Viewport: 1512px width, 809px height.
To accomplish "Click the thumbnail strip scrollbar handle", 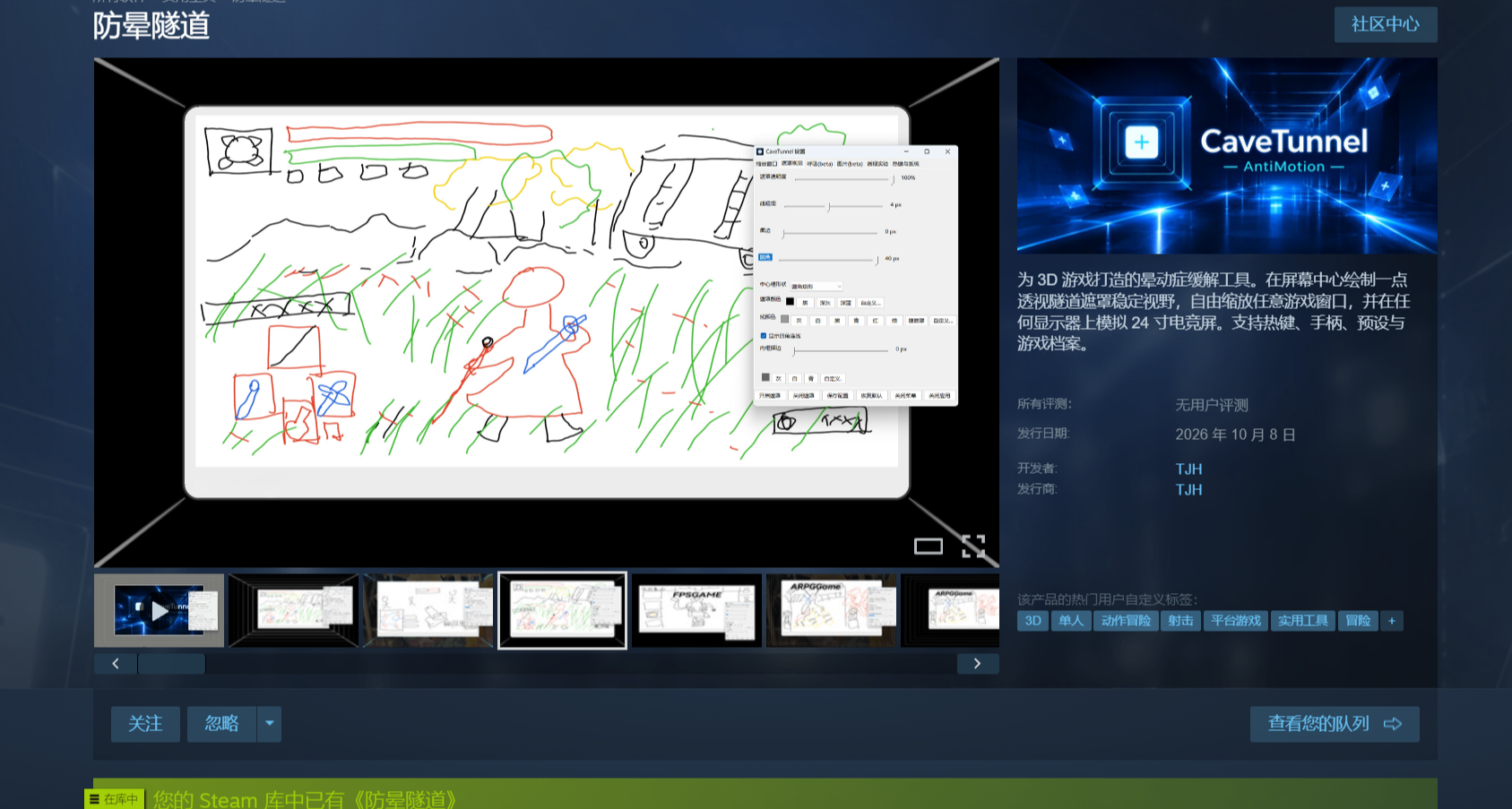I will (171, 664).
